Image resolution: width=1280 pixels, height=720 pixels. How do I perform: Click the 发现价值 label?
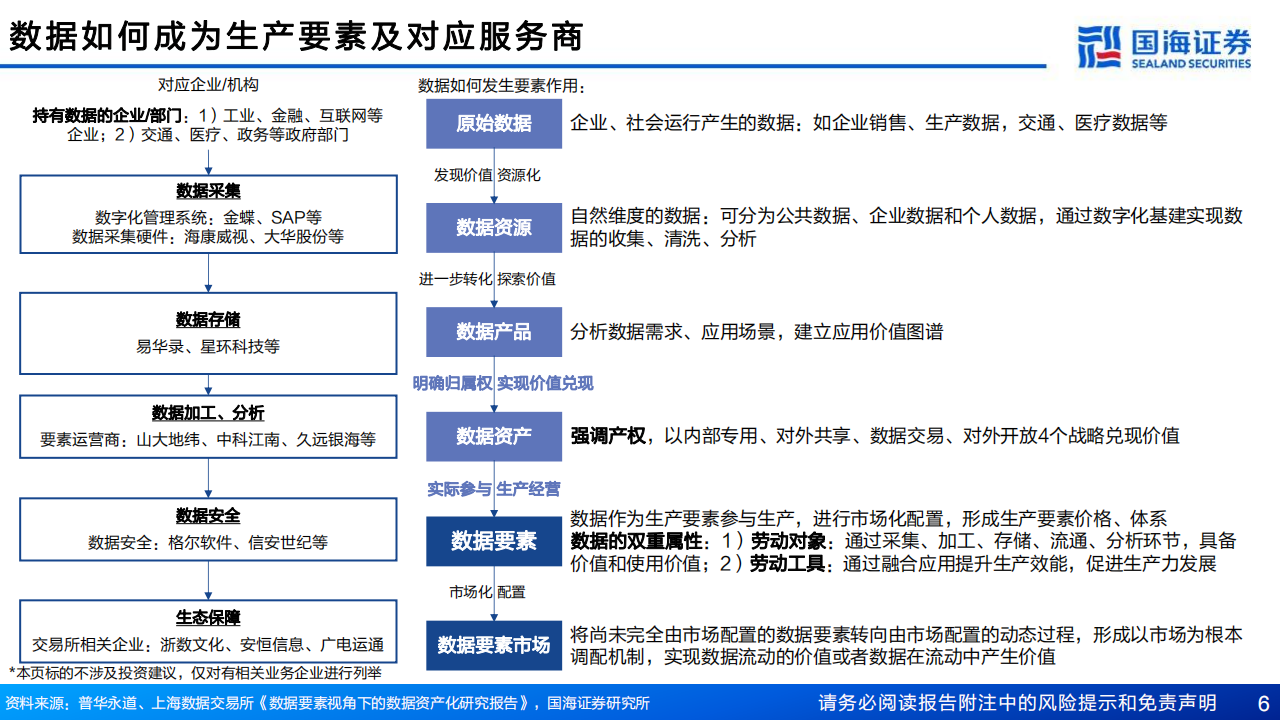[x=462, y=175]
